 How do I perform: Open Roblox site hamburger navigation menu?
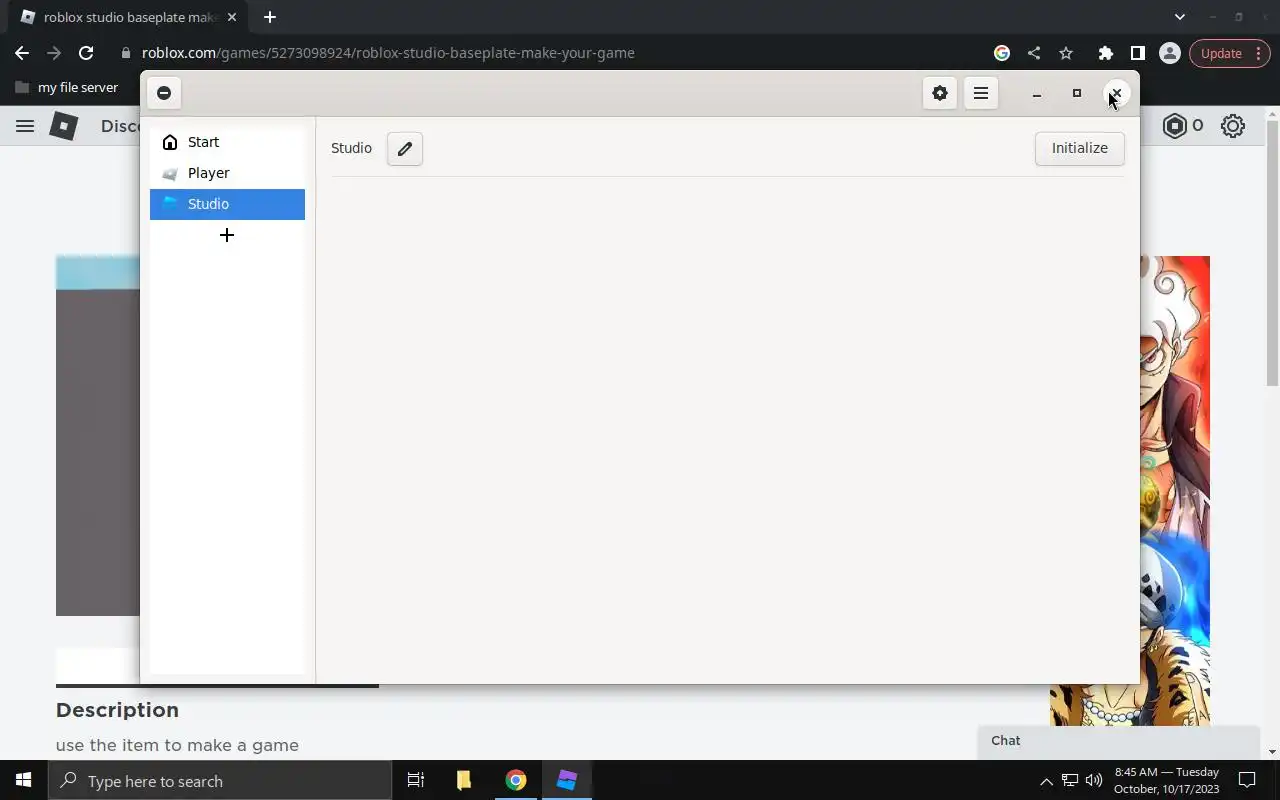[25, 126]
